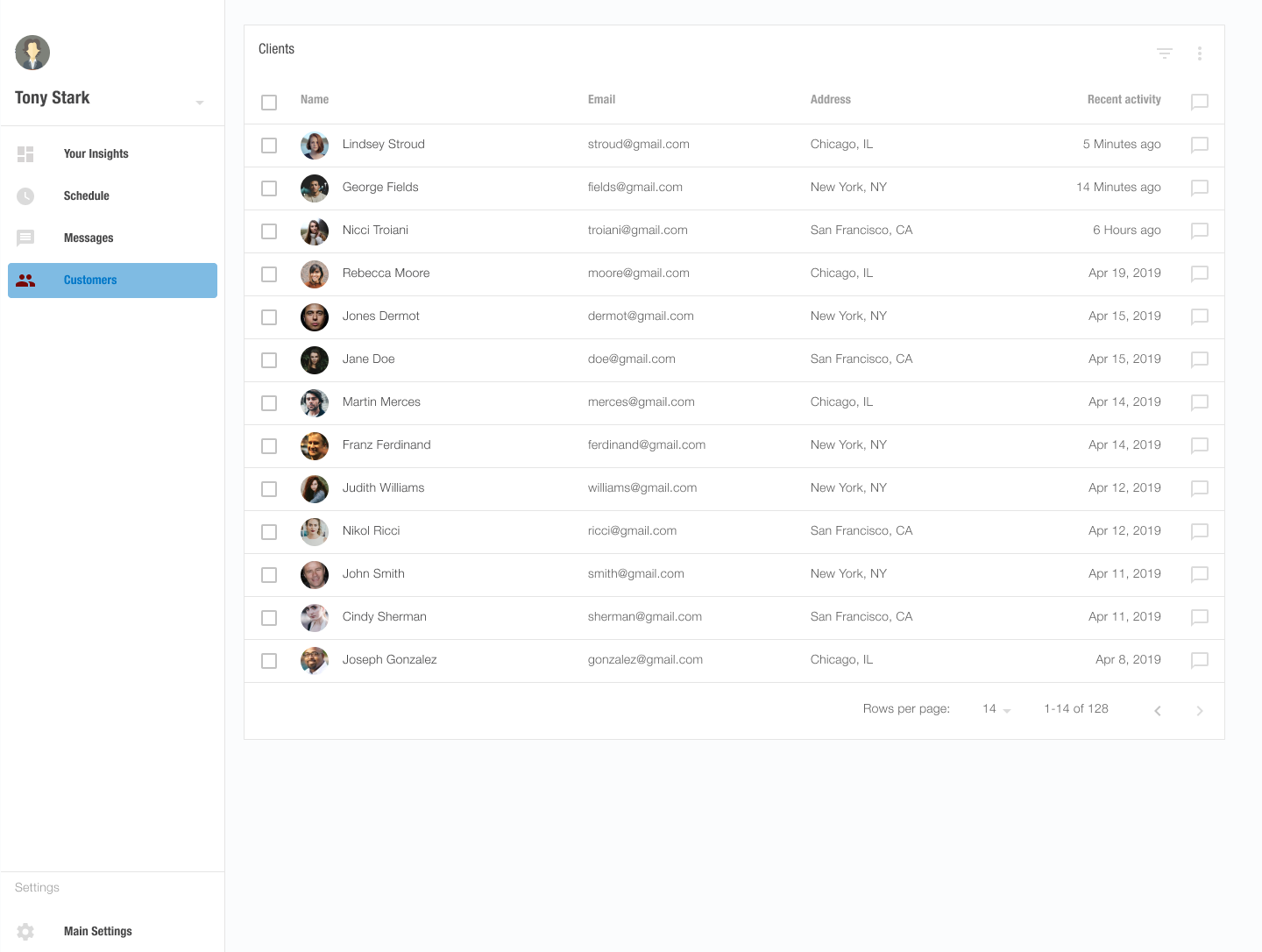Open Customers in the sidebar
Screen dimensions: 1262x952
(112, 281)
